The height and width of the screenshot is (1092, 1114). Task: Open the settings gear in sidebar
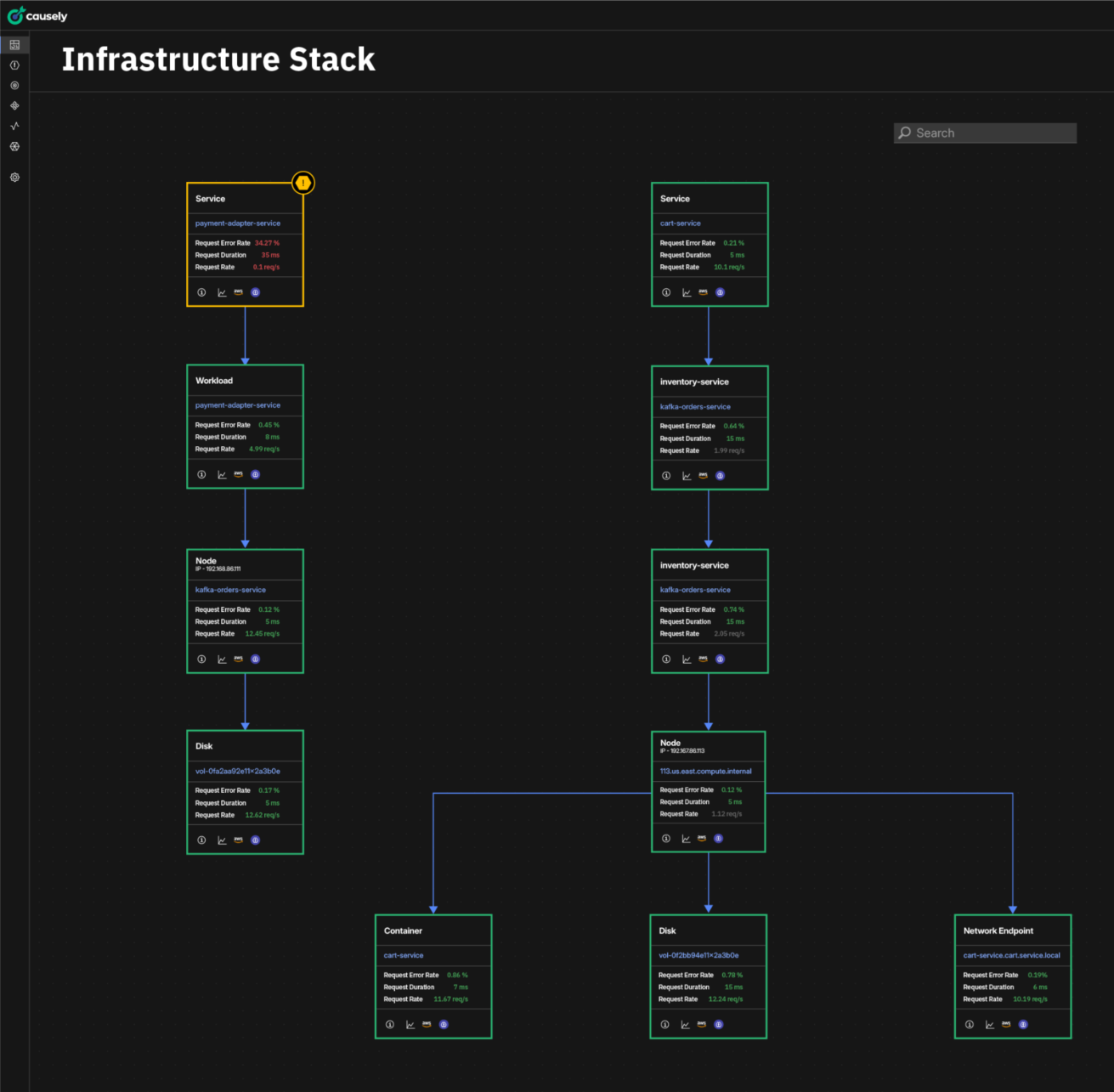14,178
